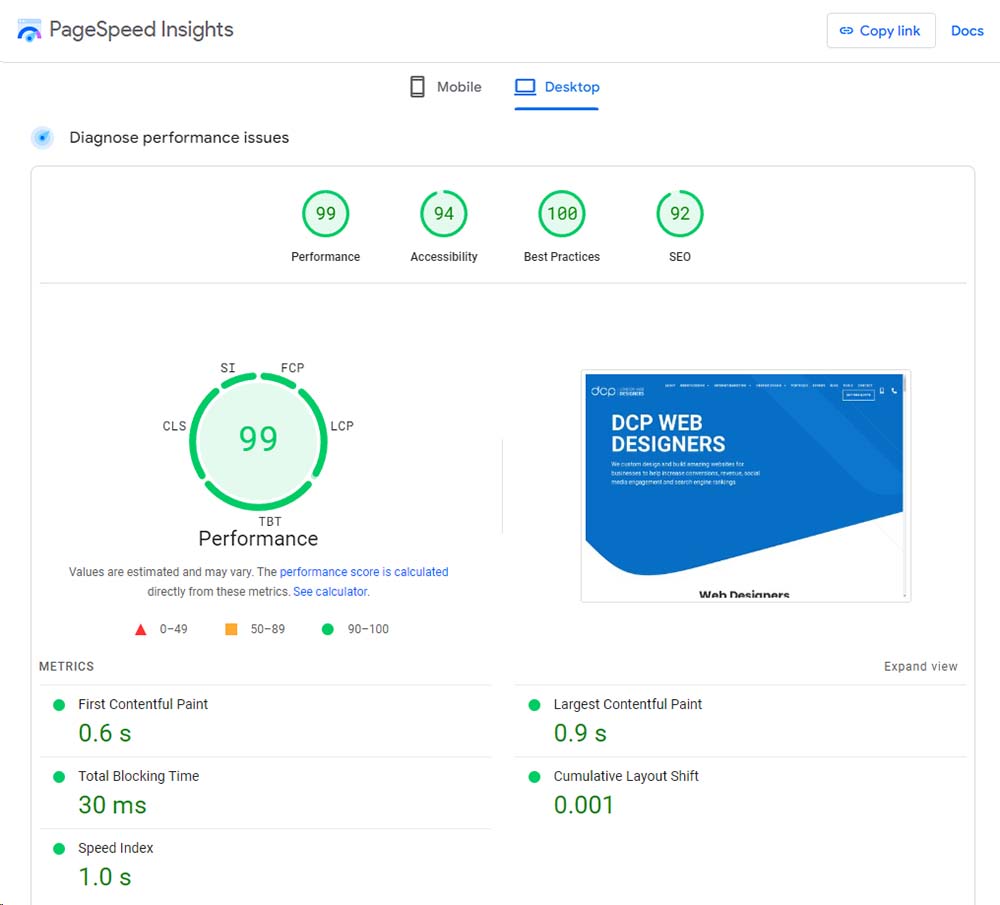
Task: Click the Copy link button
Action: coord(881,31)
